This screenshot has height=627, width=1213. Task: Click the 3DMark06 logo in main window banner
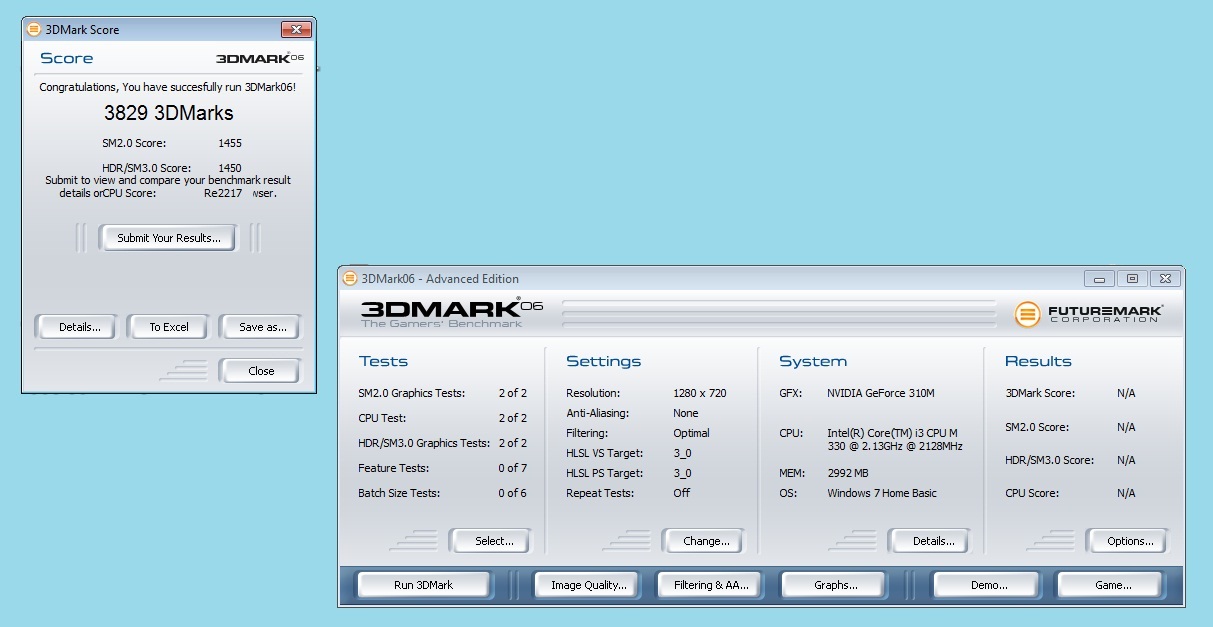pyautogui.click(x=451, y=312)
